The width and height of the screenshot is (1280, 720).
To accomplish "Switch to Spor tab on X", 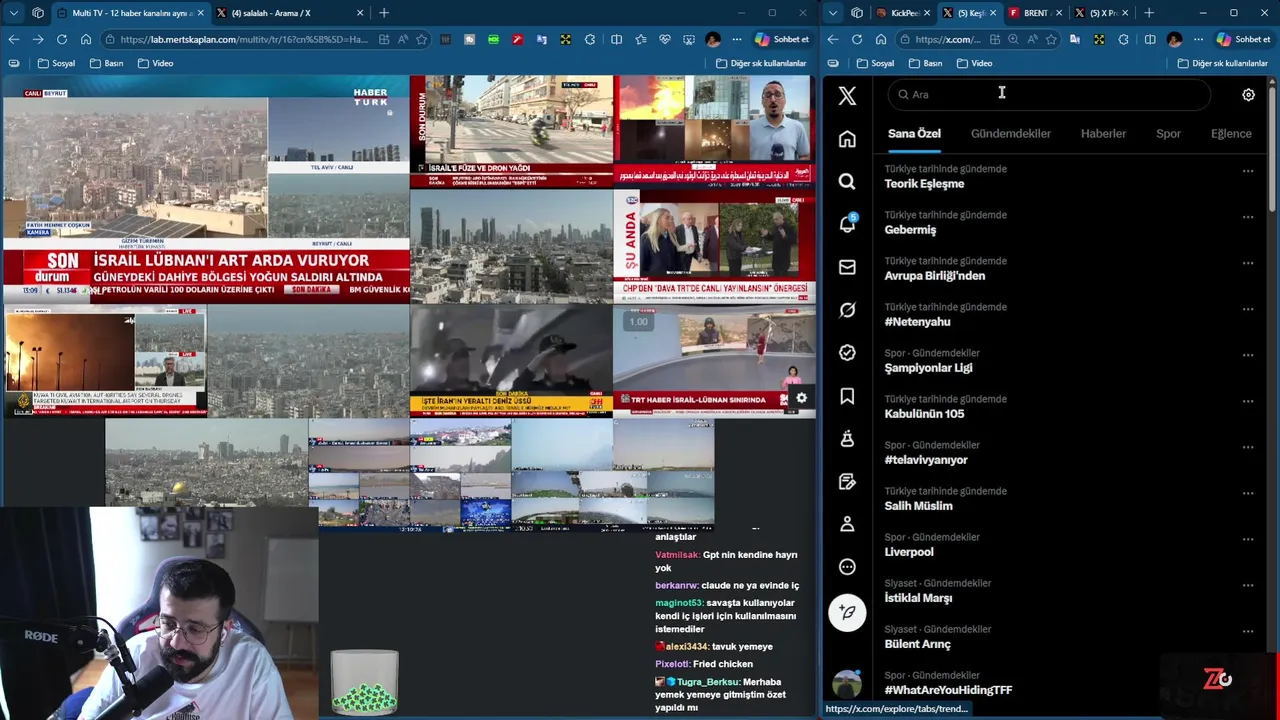I will (x=1168, y=133).
